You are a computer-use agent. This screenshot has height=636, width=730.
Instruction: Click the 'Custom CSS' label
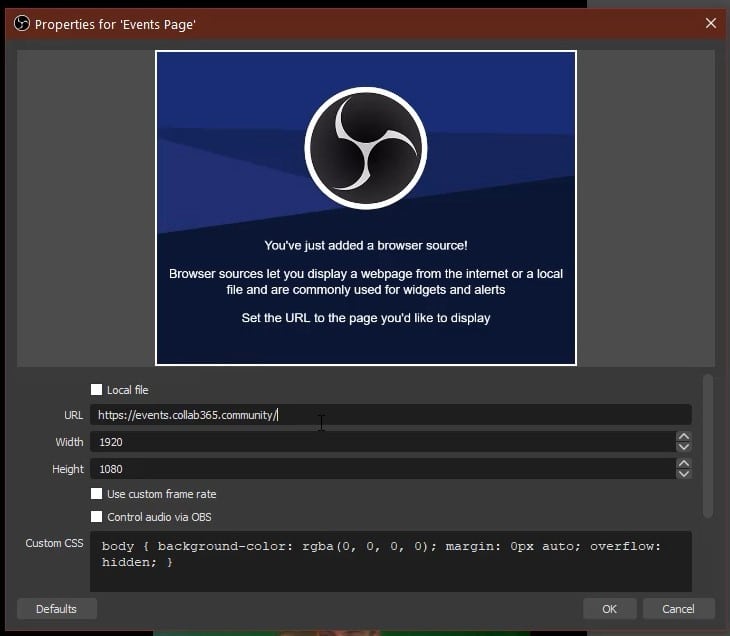(54, 543)
